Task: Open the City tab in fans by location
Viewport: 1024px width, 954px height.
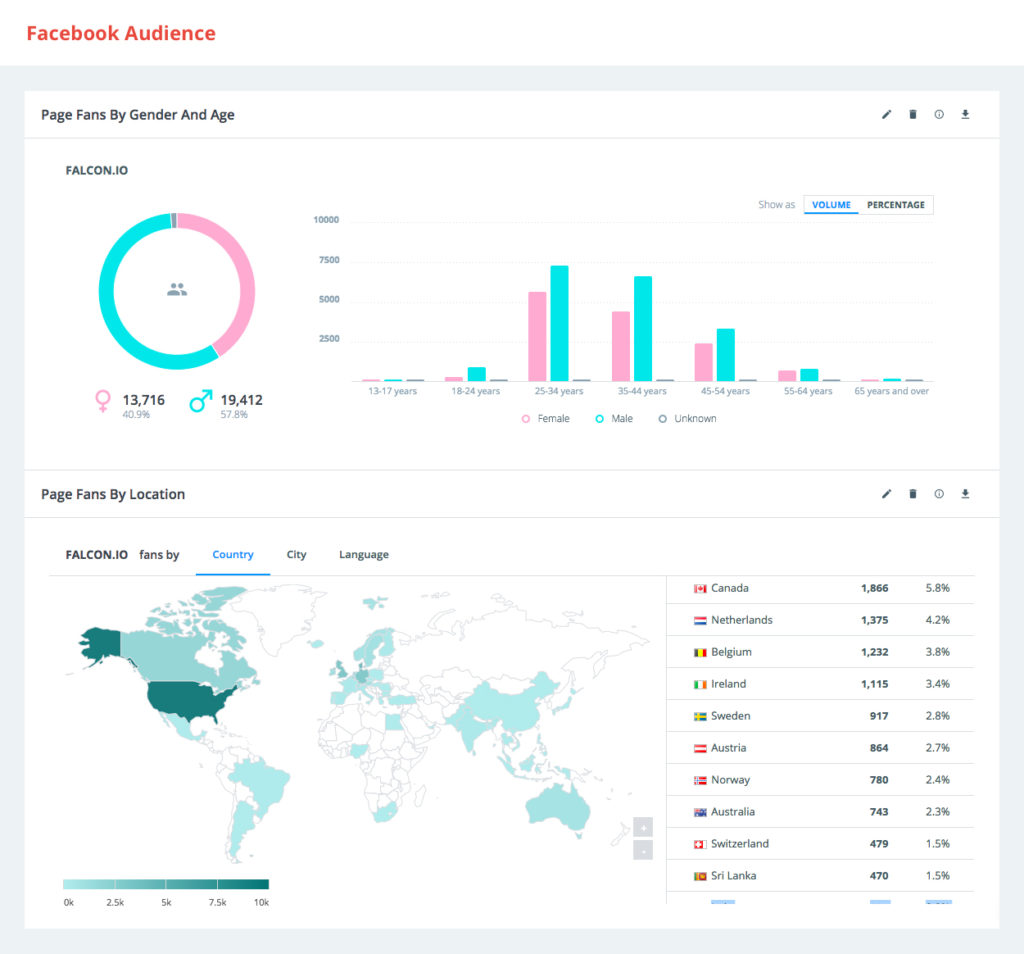Action: point(296,554)
